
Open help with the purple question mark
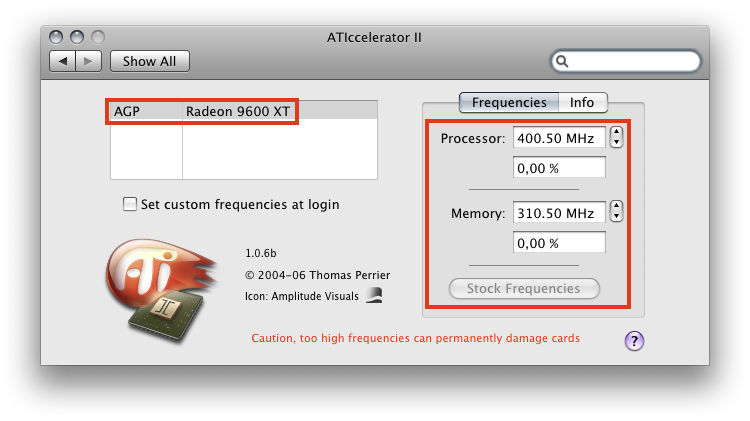[634, 341]
